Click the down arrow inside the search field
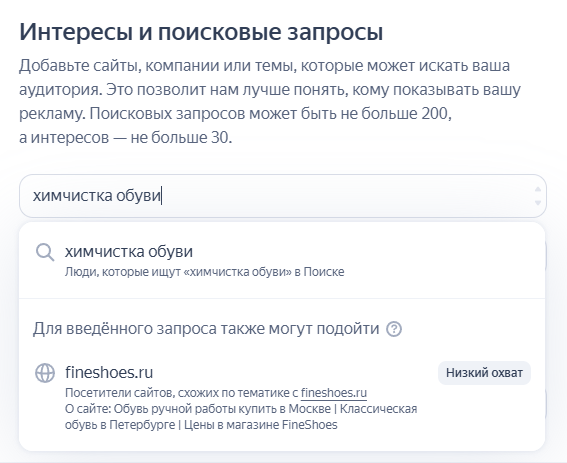This screenshot has width=567, height=463. click(x=538, y=203)
